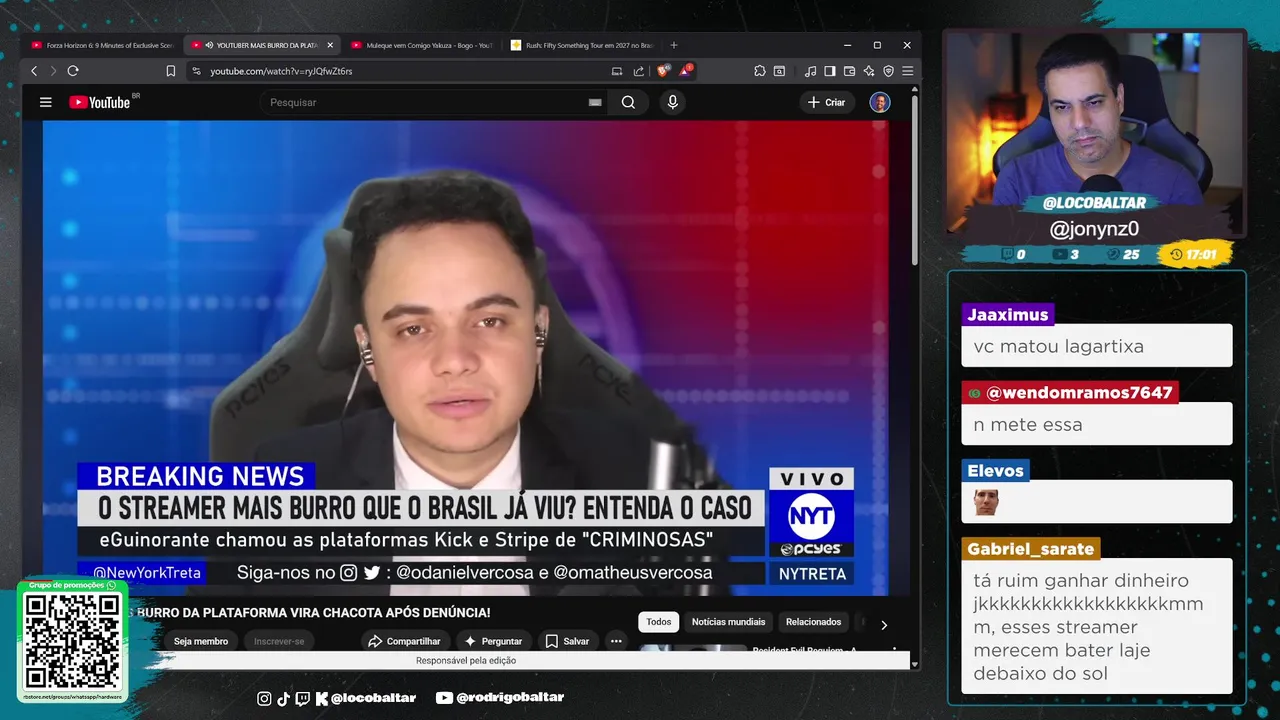Open the YouTube account avatar menu
Screen dimensions: 1280x720
pos(880,102)
